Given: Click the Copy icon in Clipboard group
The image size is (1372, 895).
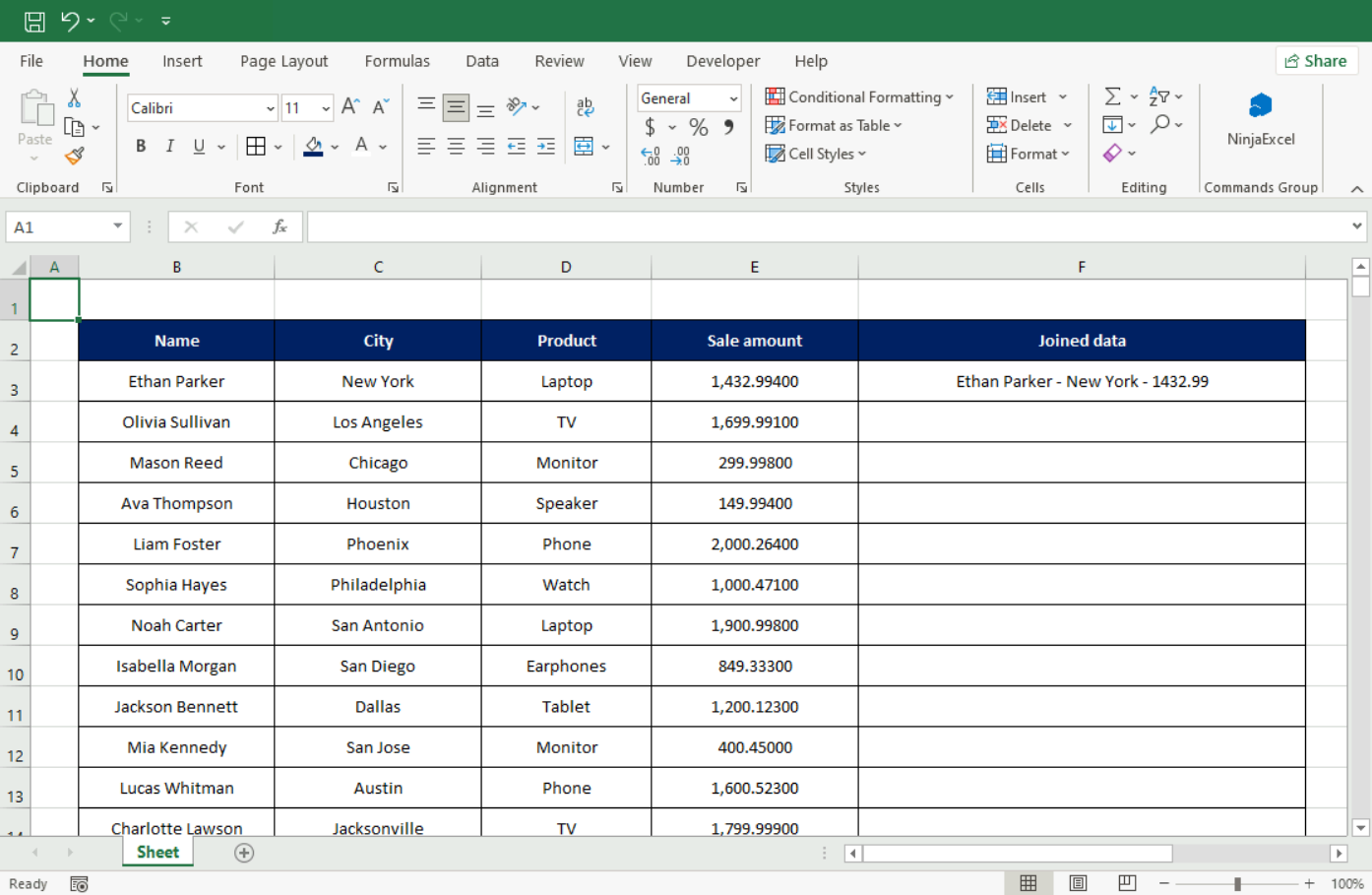Looking at the screenshot, I should tap(74, 126).
